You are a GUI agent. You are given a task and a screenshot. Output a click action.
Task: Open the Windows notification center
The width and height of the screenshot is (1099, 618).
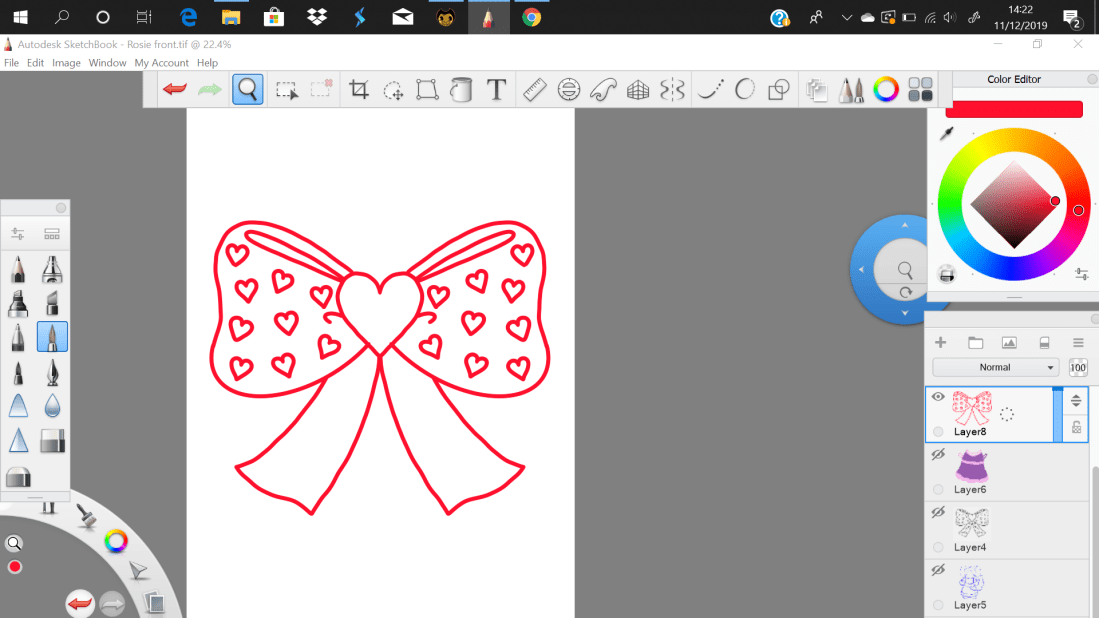(1071, 17)
